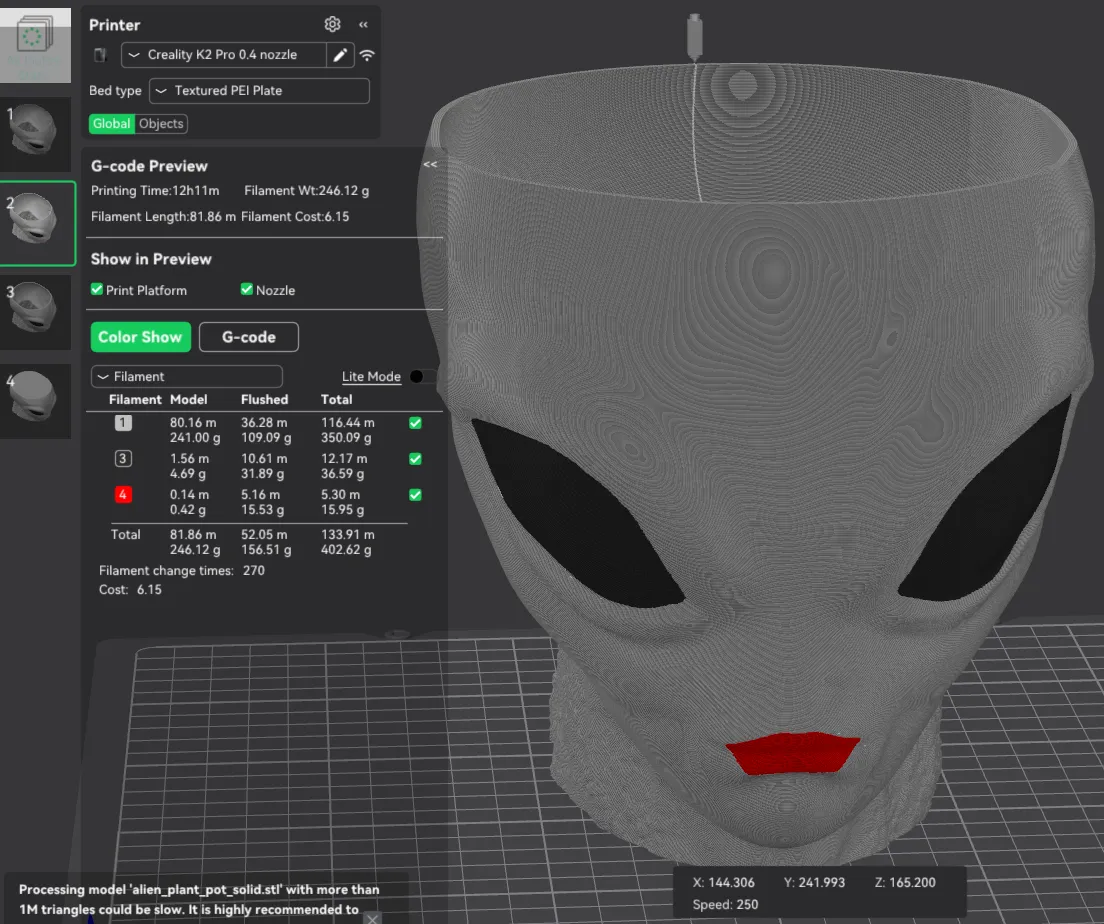Click Filament Length:81.86 m text
1104x924 pixels.
pyautogui.click(x=163, y=217)
